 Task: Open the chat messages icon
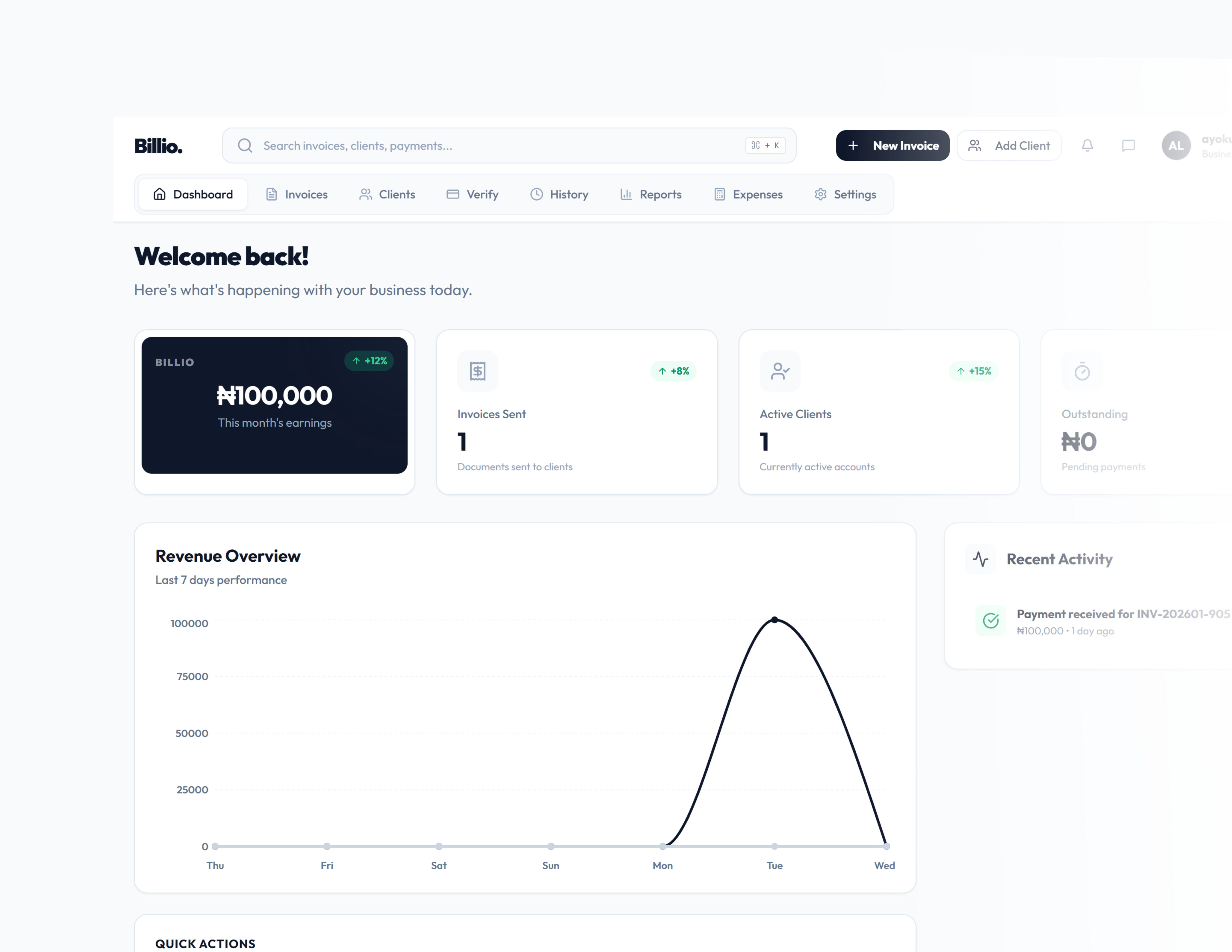point(1128,145)
